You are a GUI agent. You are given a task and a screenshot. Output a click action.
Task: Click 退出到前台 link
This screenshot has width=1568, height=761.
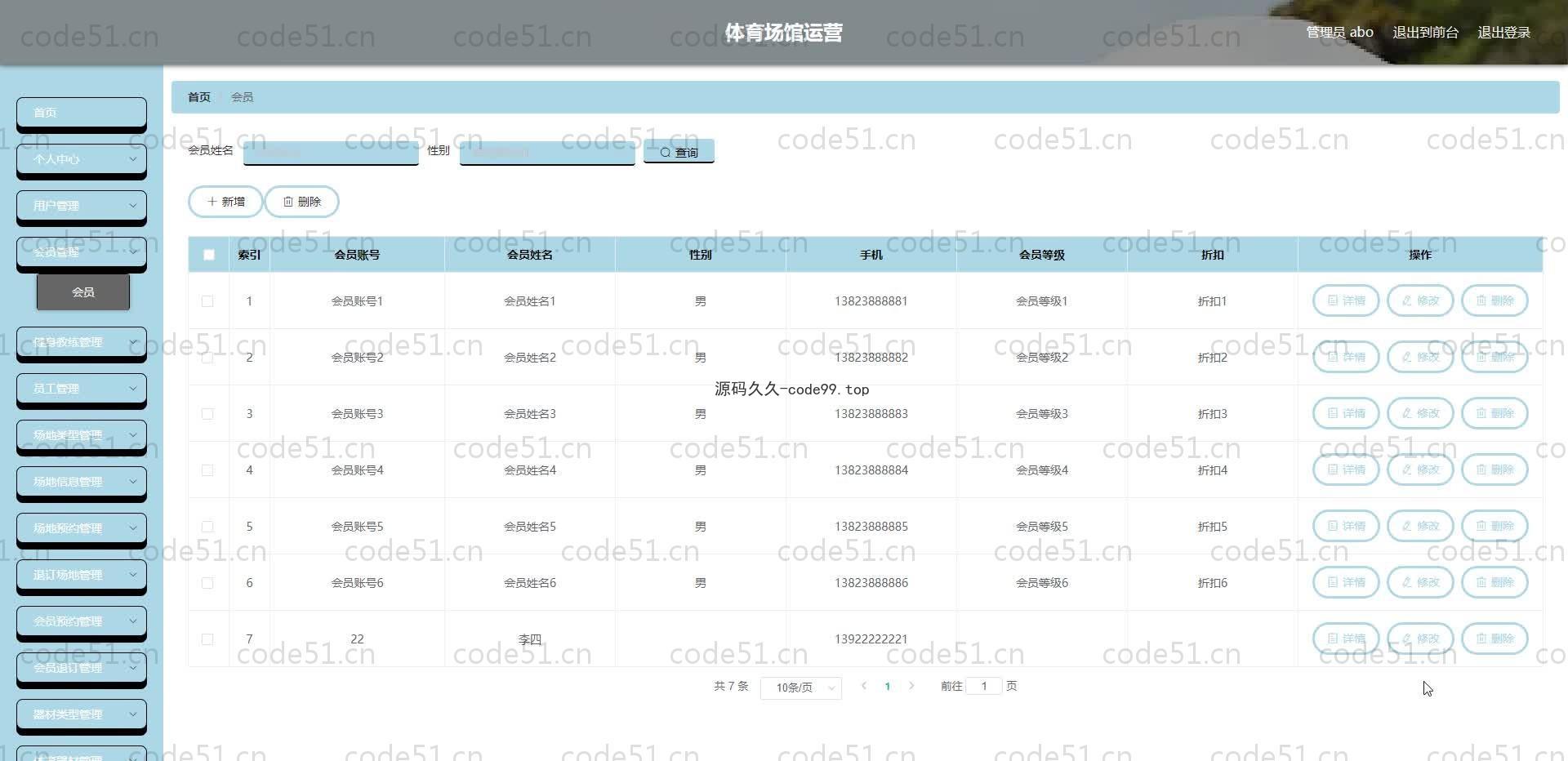1425,33
